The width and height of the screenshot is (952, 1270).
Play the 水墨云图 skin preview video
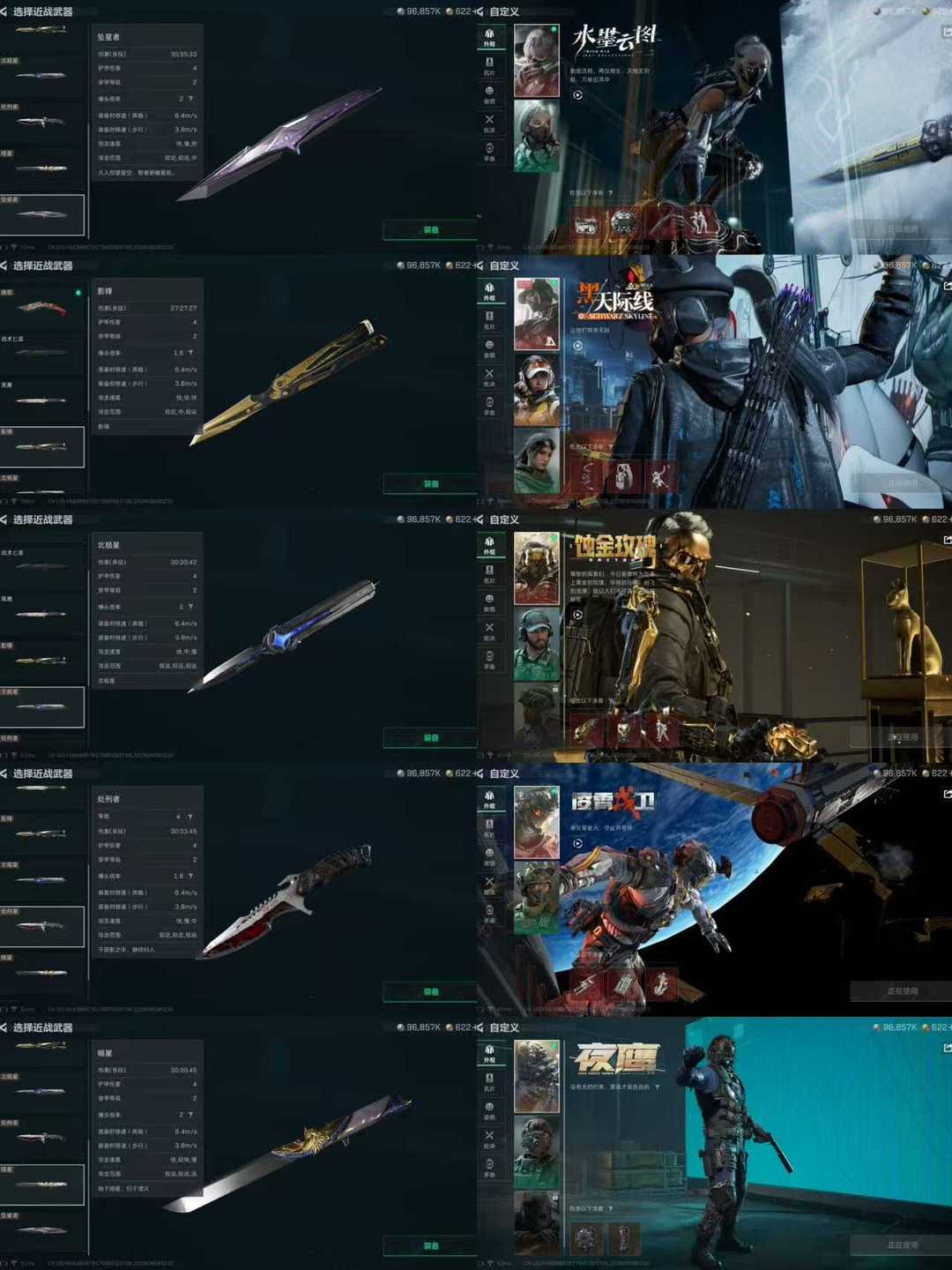(577, 95)
